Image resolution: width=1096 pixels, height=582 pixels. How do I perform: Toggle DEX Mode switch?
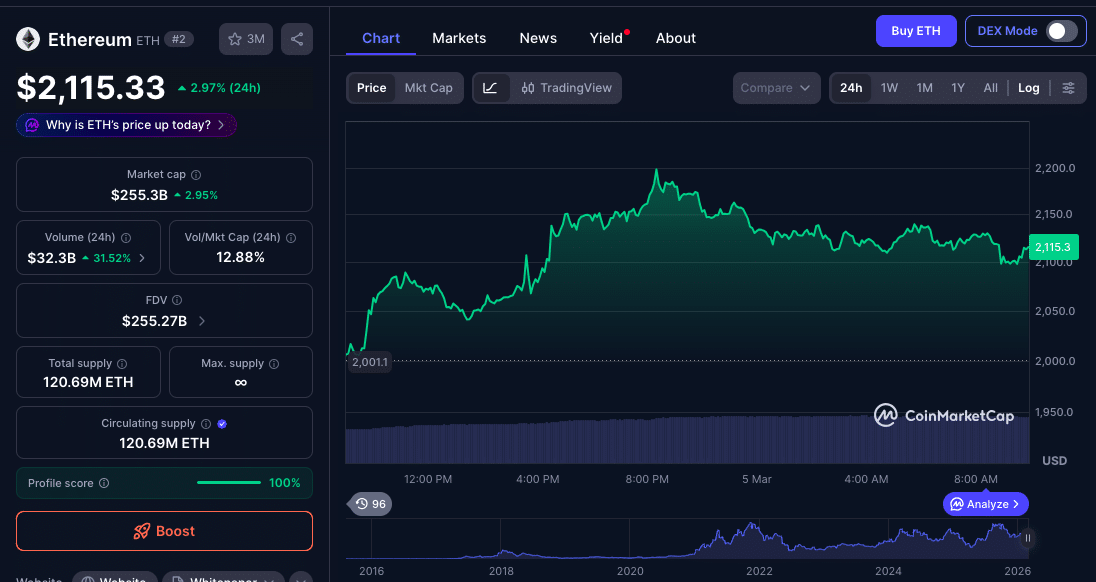pyautogui.click(x=1061, y=31)
